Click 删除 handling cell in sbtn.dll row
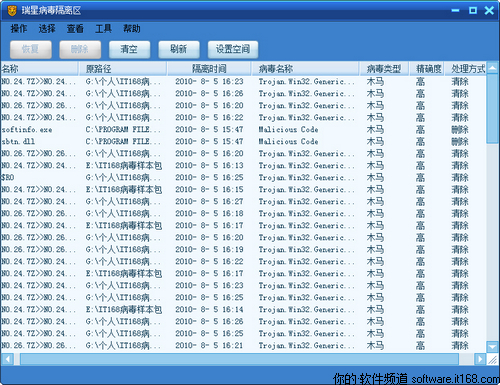The image size is (500, 385). tap(460, 141)
